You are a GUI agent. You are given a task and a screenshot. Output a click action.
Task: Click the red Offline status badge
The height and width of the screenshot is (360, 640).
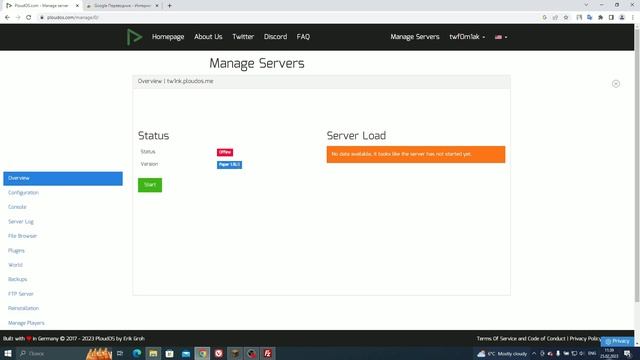tap(225, 152)
